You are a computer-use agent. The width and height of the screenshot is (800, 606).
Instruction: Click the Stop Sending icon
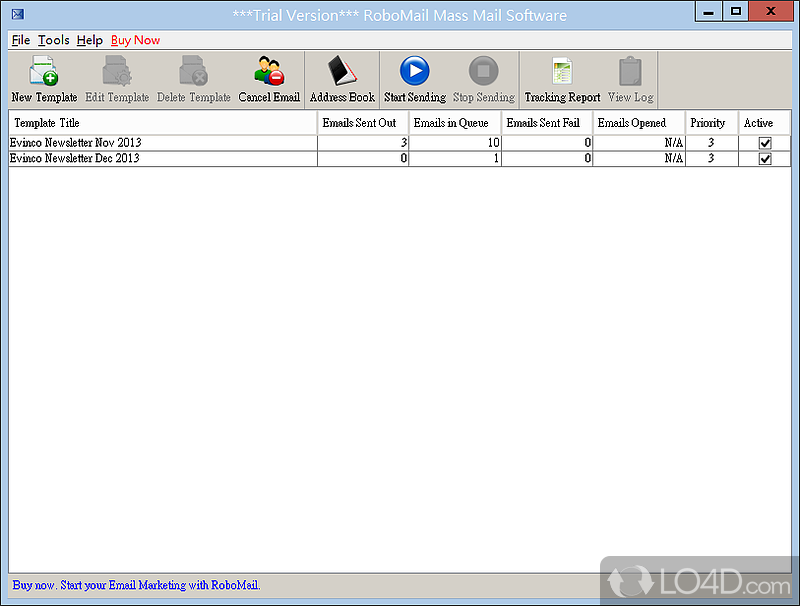pyautogui.click(x=483, y=72)
